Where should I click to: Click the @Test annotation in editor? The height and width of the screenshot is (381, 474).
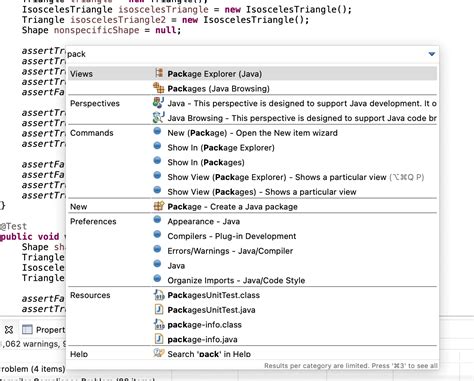13,226
